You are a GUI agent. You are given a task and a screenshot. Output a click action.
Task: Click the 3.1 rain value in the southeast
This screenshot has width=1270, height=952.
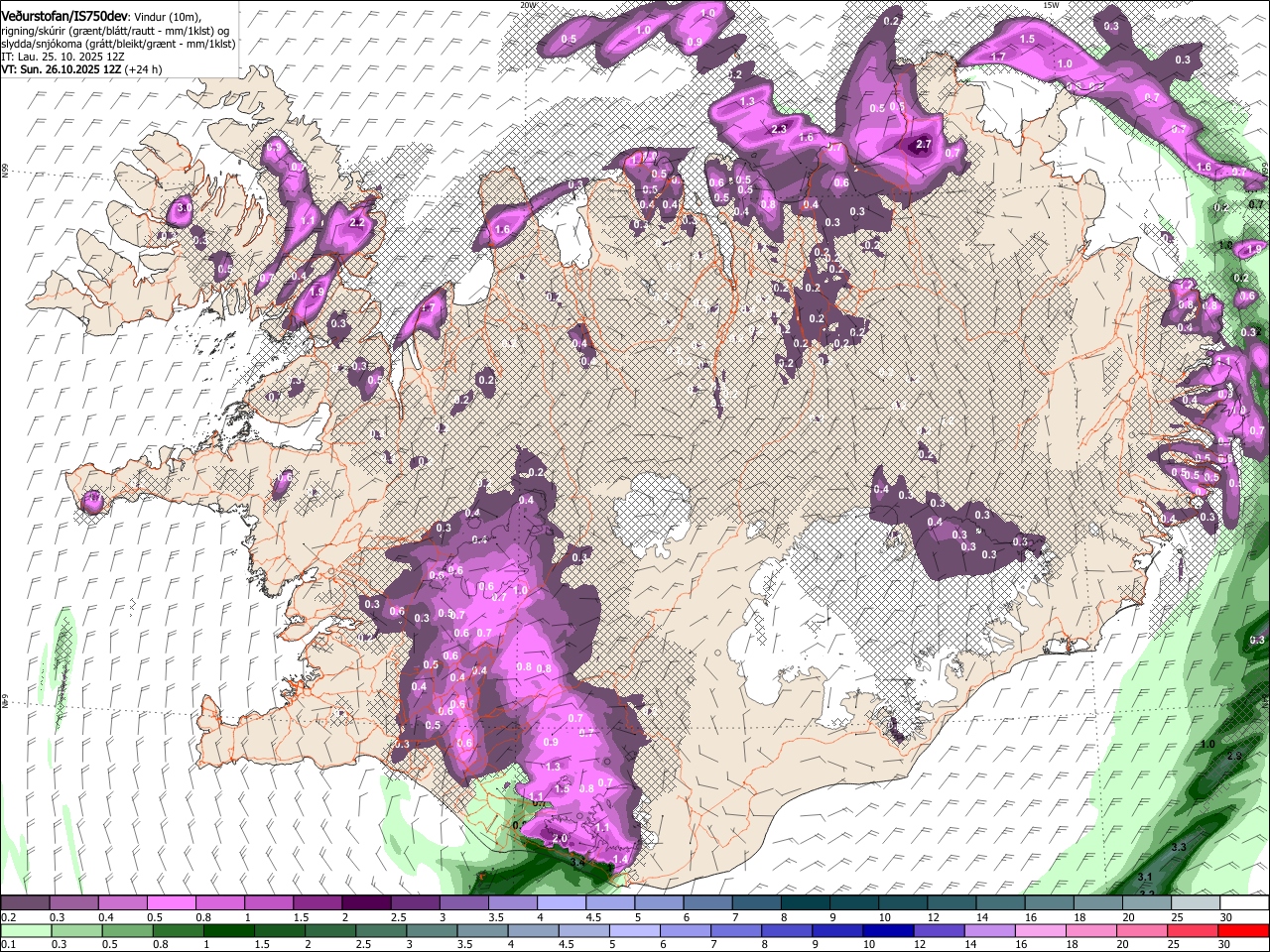1144,877
